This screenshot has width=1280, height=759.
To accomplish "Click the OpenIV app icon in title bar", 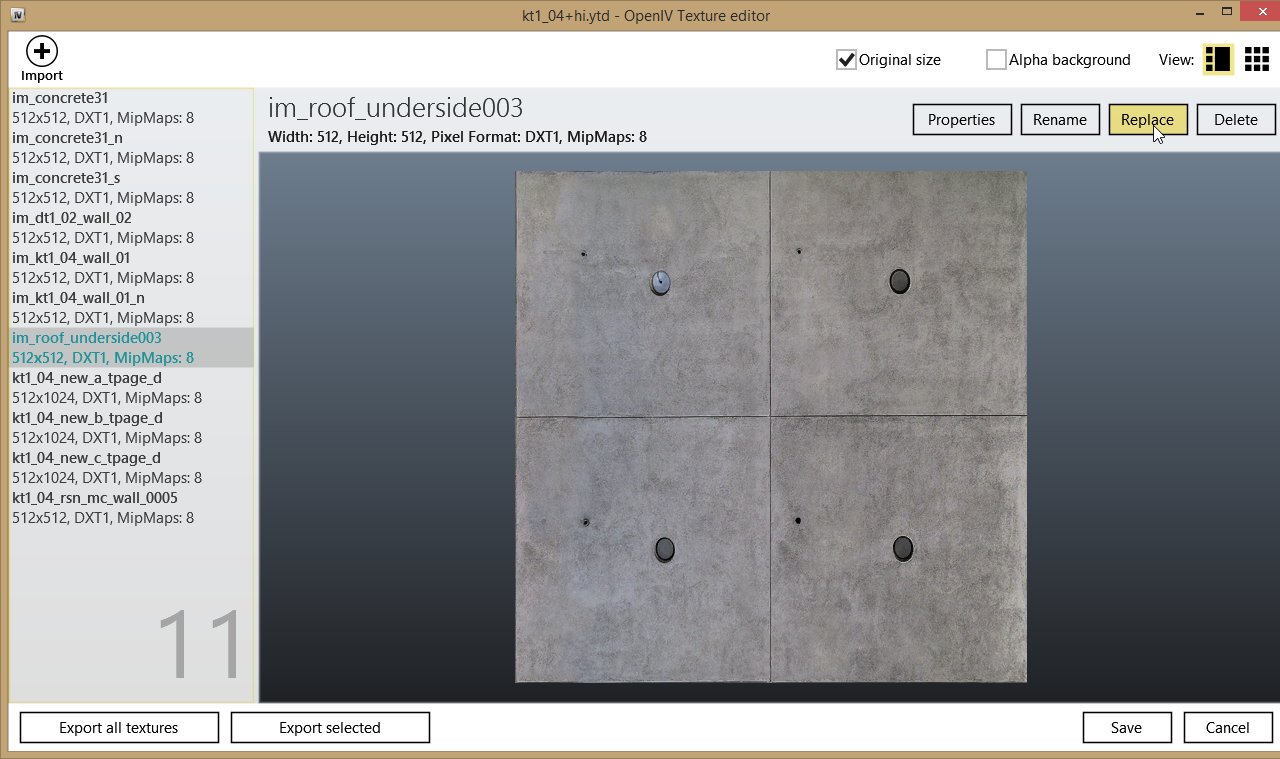I will [18, 15].
